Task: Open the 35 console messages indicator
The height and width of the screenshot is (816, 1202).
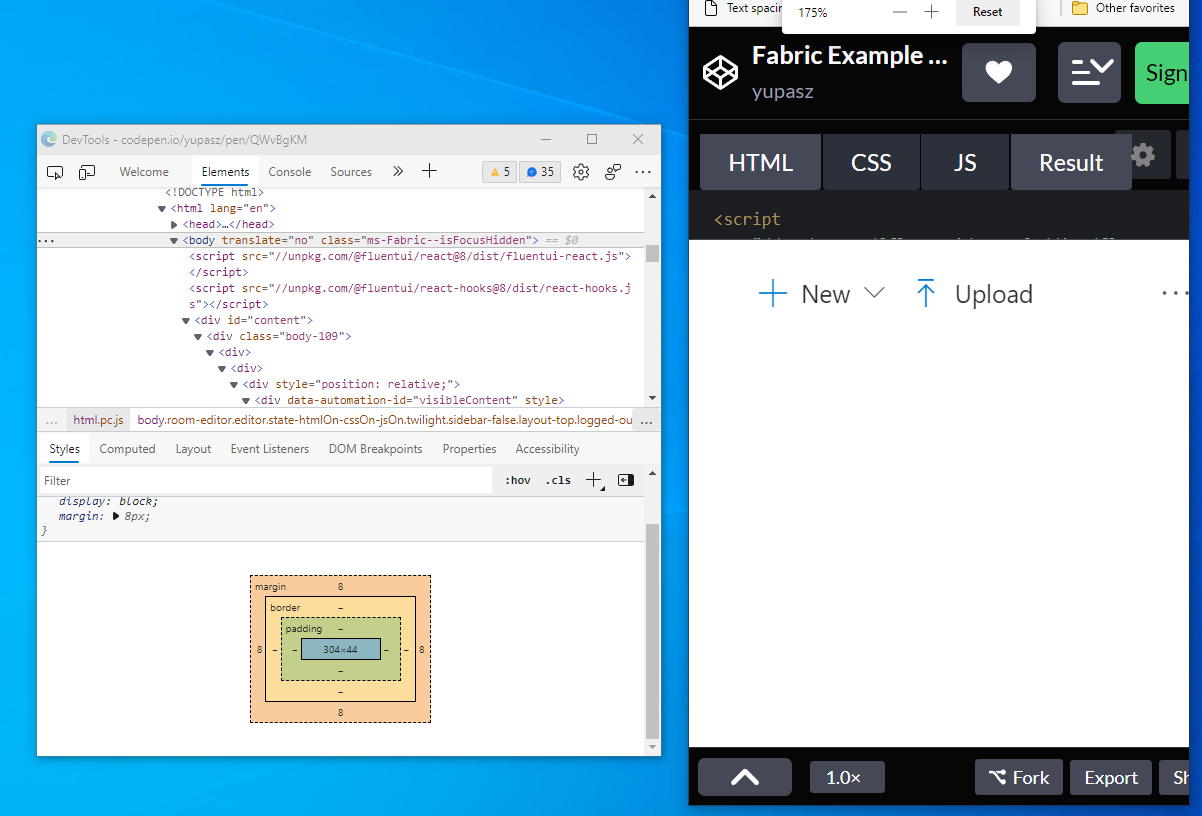Action: (x=539, y=172)
